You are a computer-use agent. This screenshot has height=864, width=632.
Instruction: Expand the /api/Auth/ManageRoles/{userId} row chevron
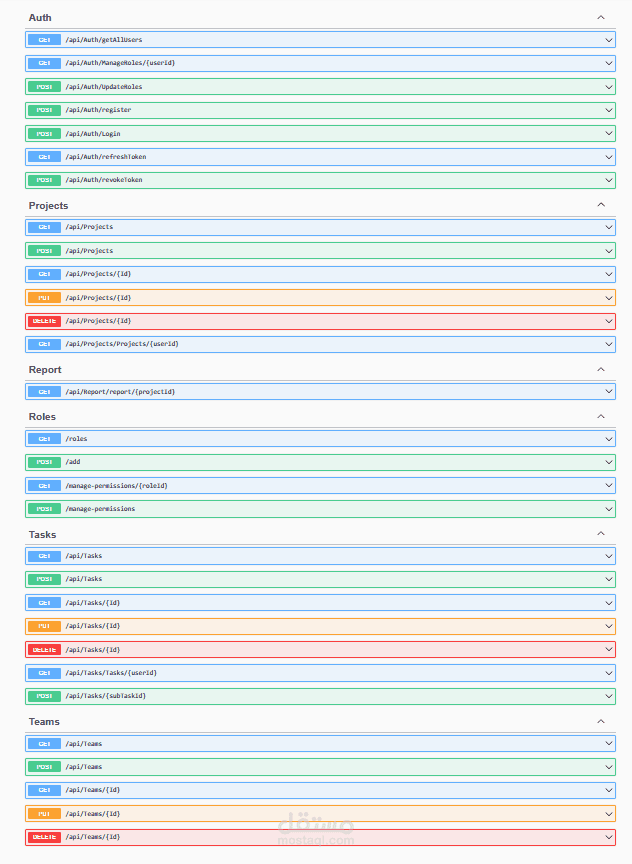[609, 63]
